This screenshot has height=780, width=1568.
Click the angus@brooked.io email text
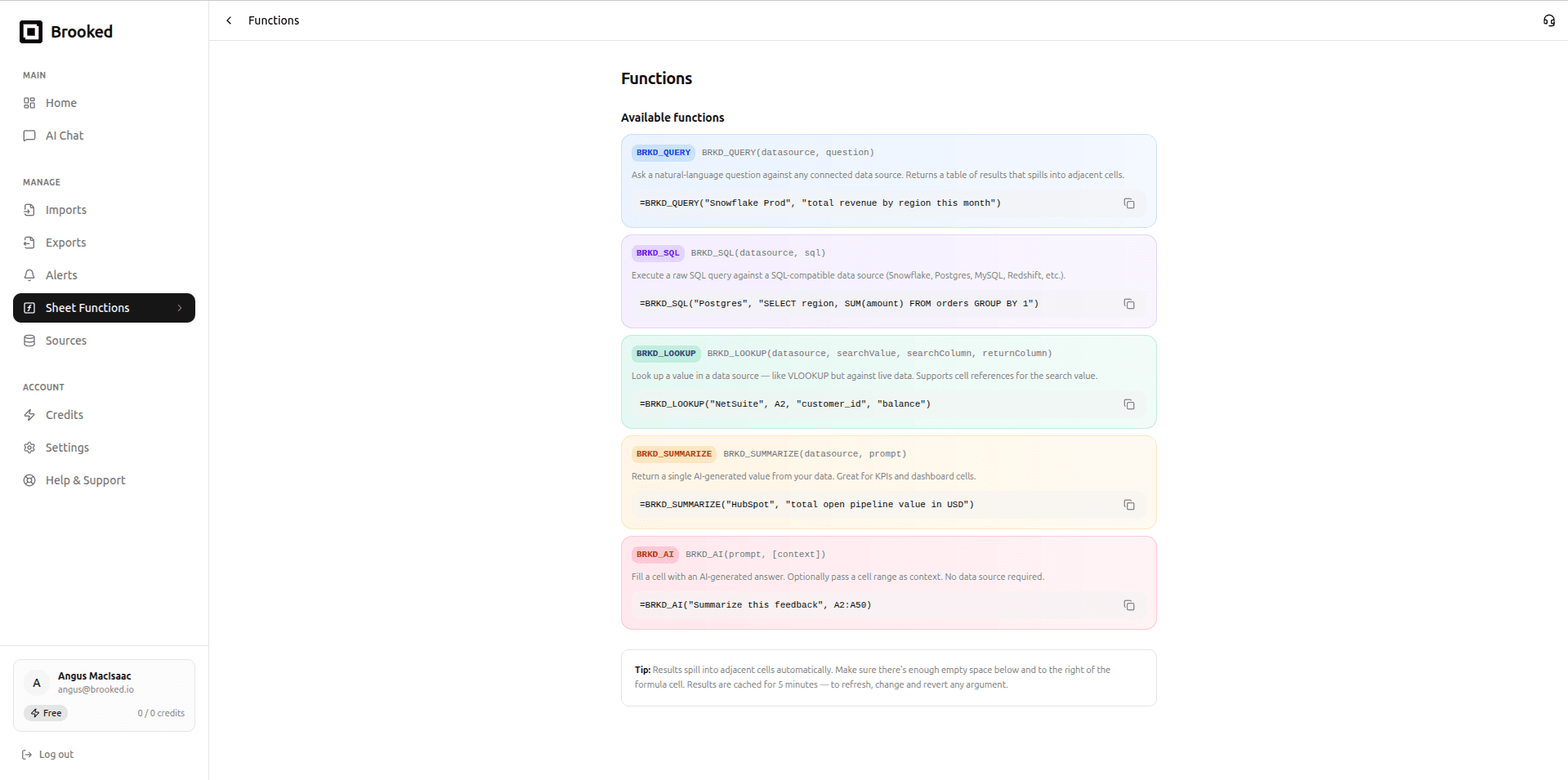click(96, 689)
